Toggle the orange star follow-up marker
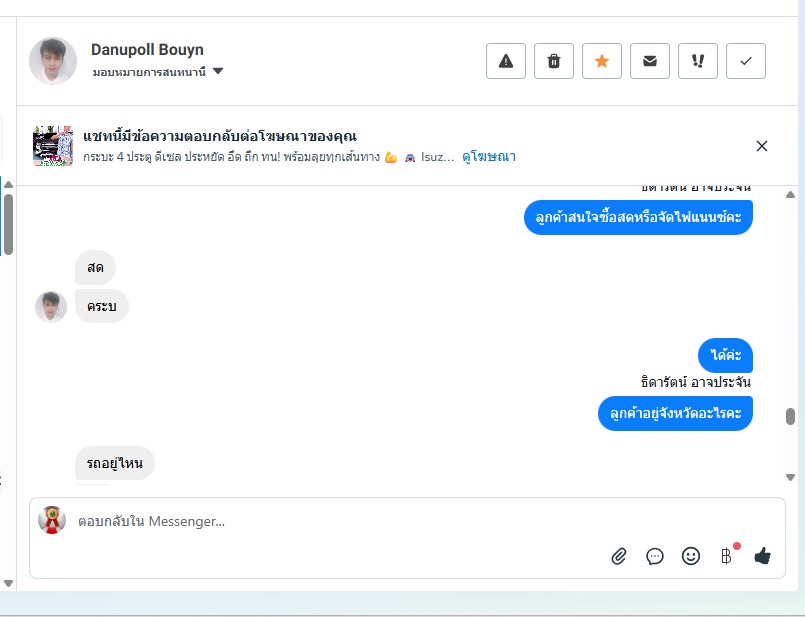The image size is (805, 617). tap(602, 61)
